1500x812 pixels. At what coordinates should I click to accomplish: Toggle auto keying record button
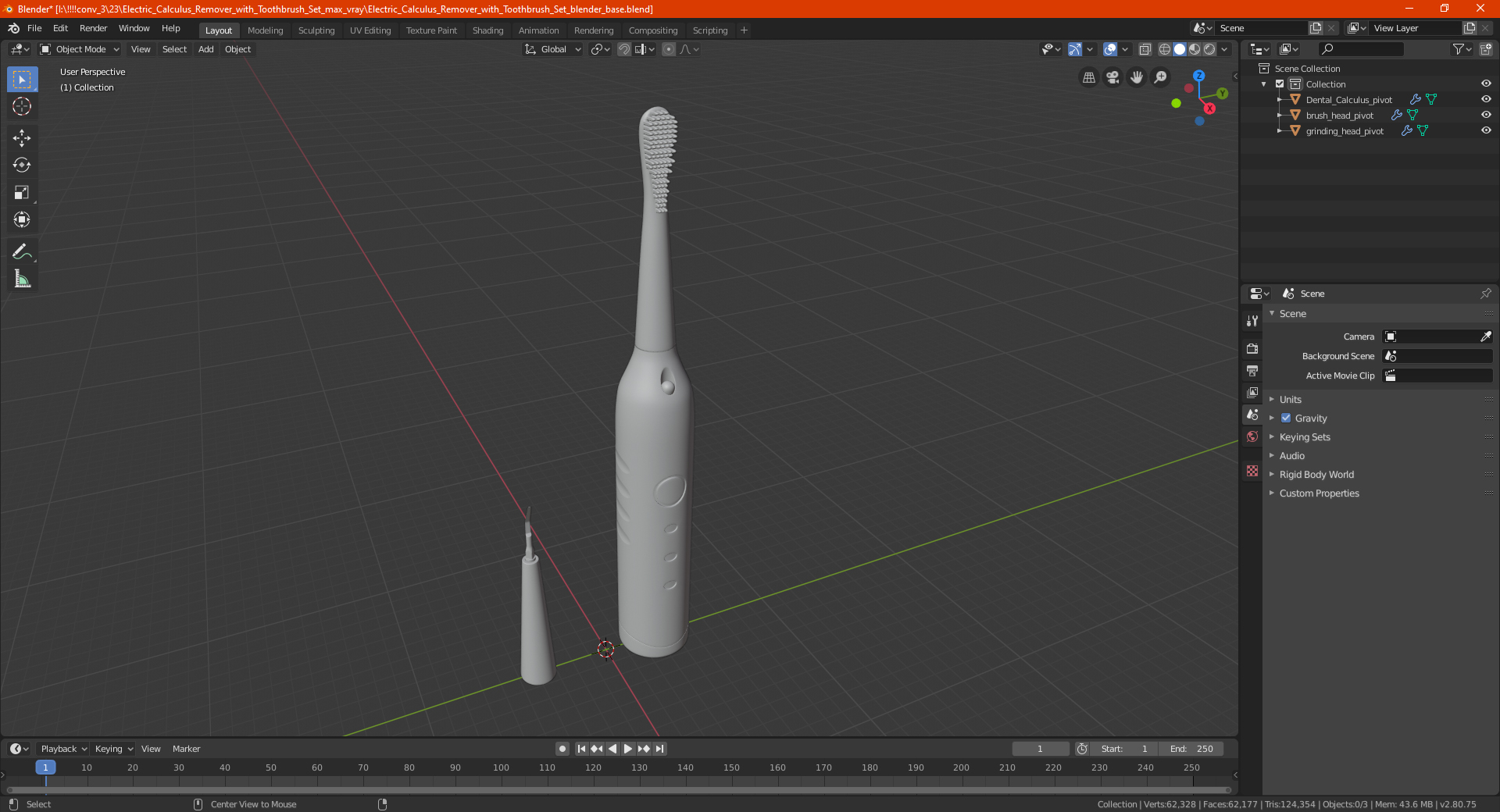(x=562, y=749)
